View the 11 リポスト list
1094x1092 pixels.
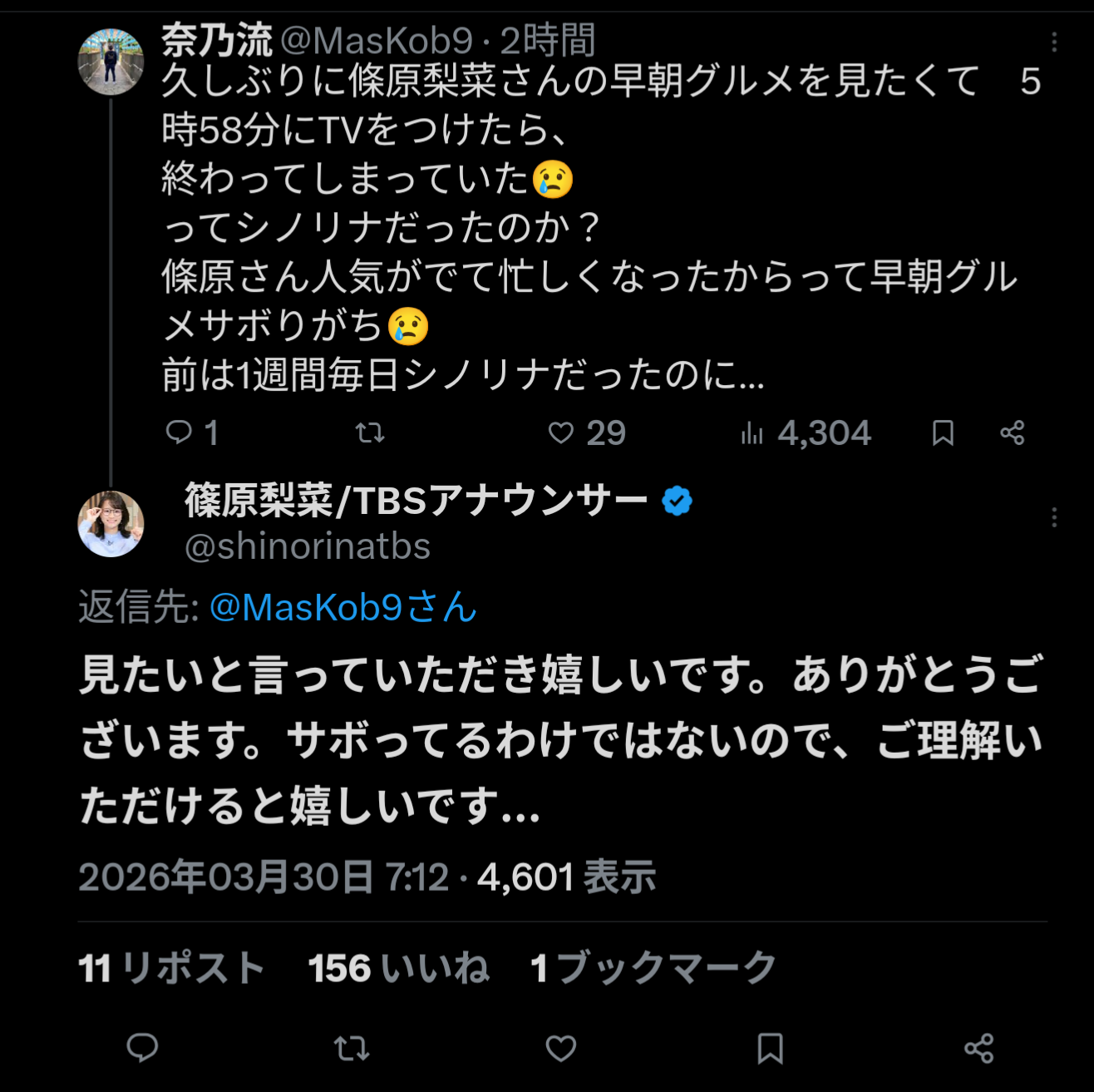pos(171,968)
